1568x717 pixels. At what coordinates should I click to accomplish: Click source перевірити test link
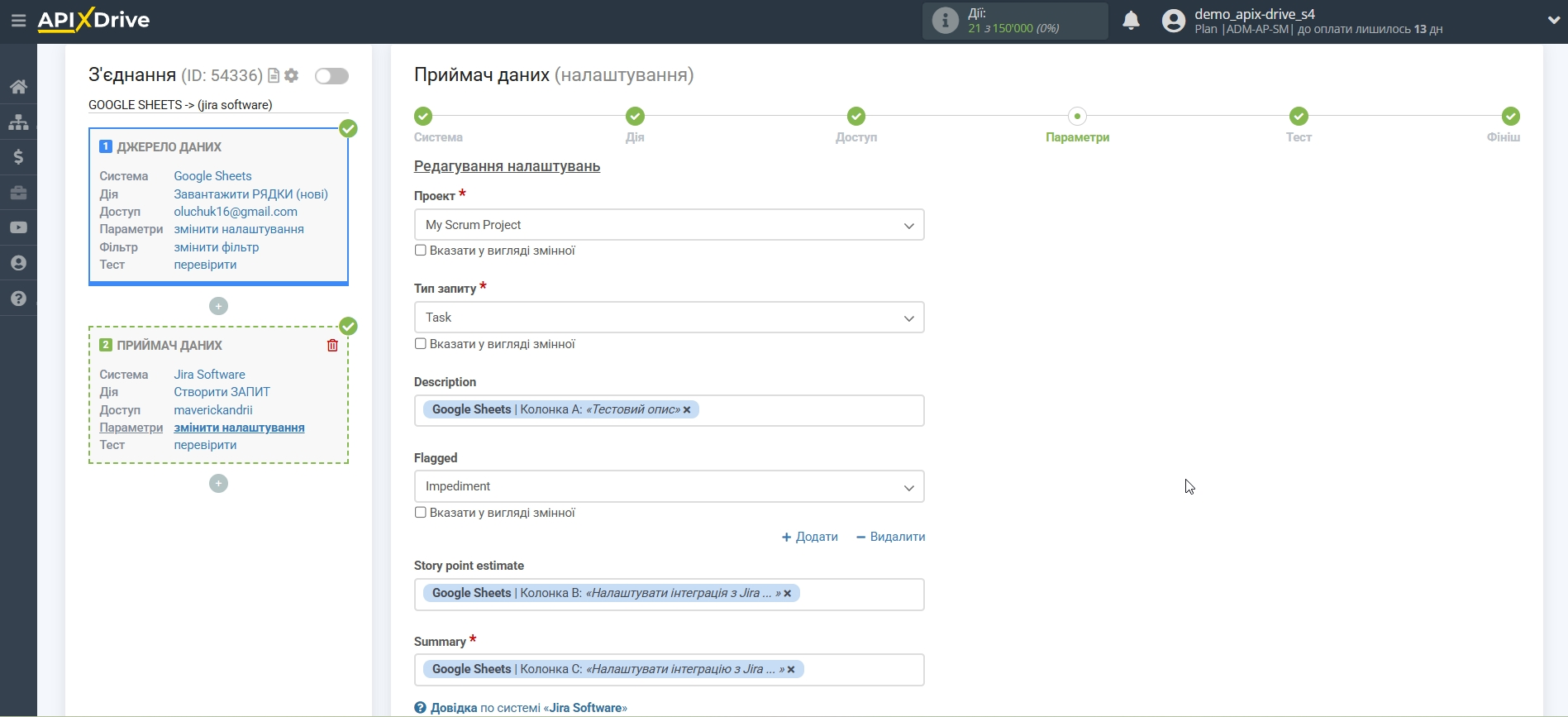(x=205, y=265)
